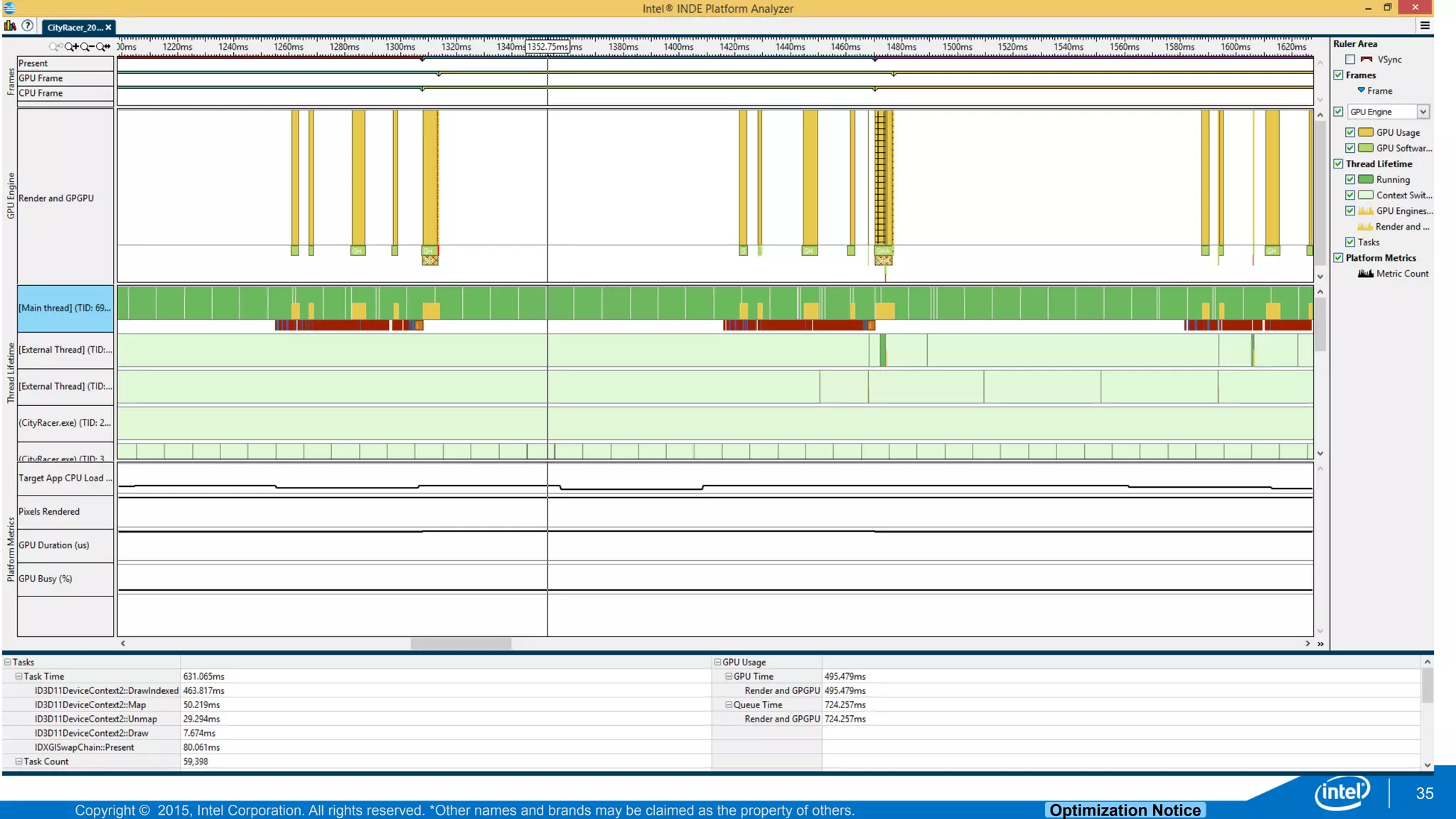Click the bar chart analyzer icon
The height and width of the screenshot is (819, 1456).
[10, 26]
